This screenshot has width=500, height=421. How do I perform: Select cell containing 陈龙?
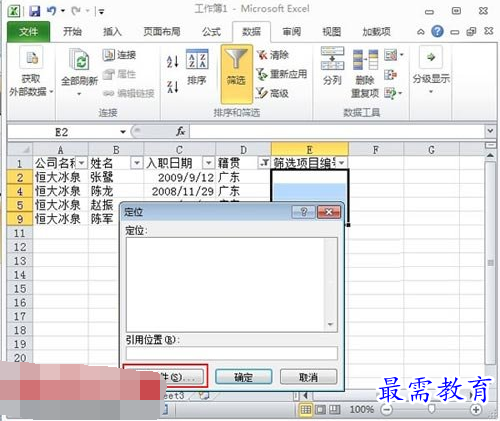[116, 191]
